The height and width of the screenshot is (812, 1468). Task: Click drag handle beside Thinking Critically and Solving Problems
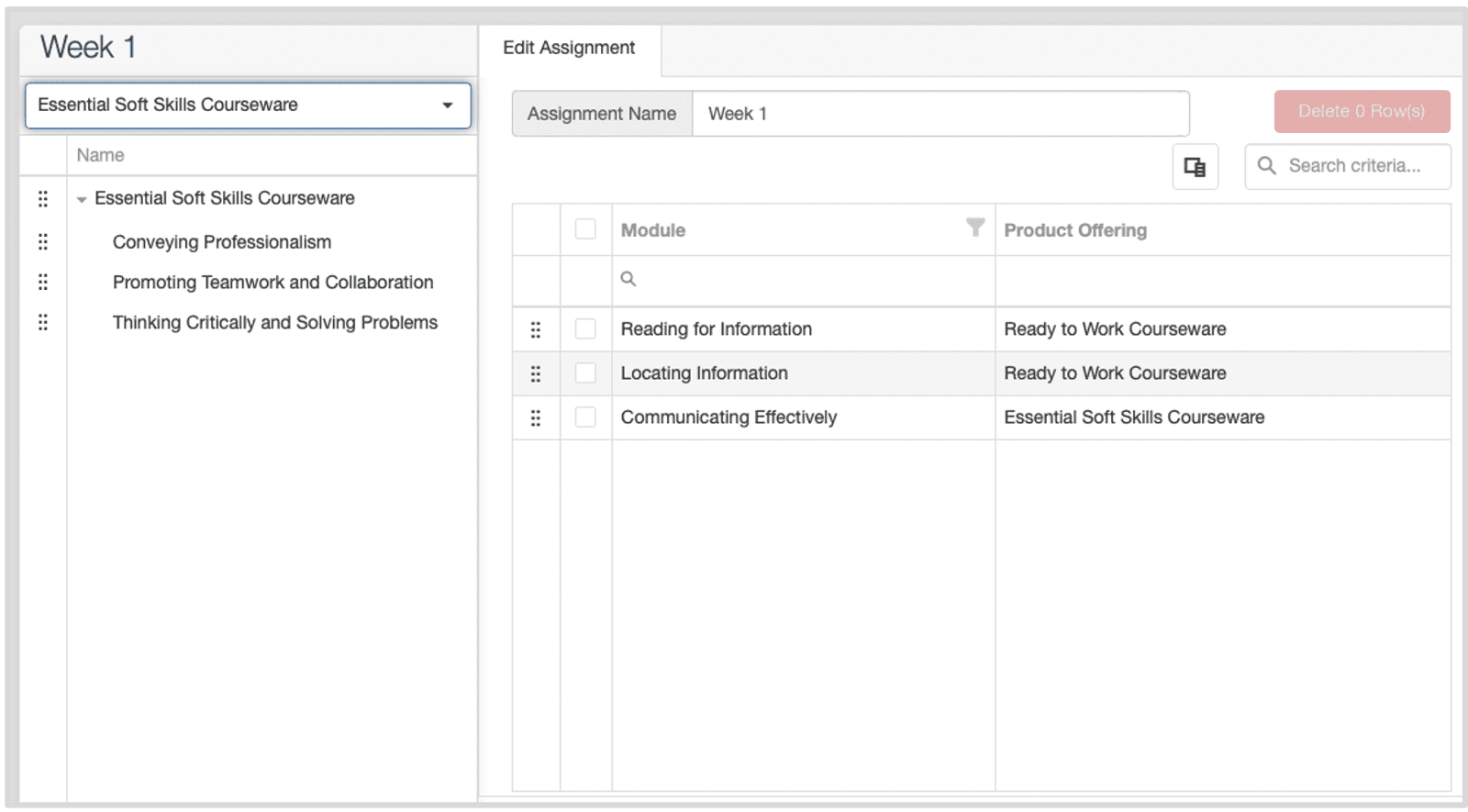43,323
